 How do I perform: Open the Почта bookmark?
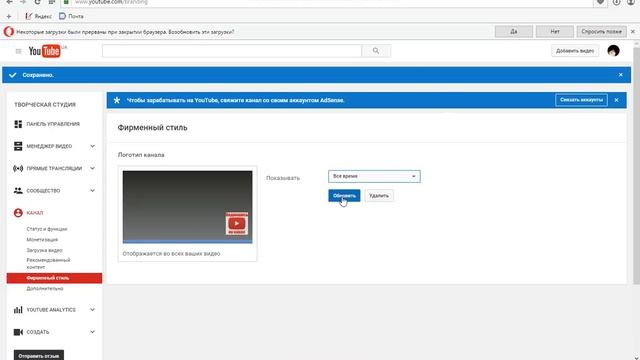[x=71, y=16]
